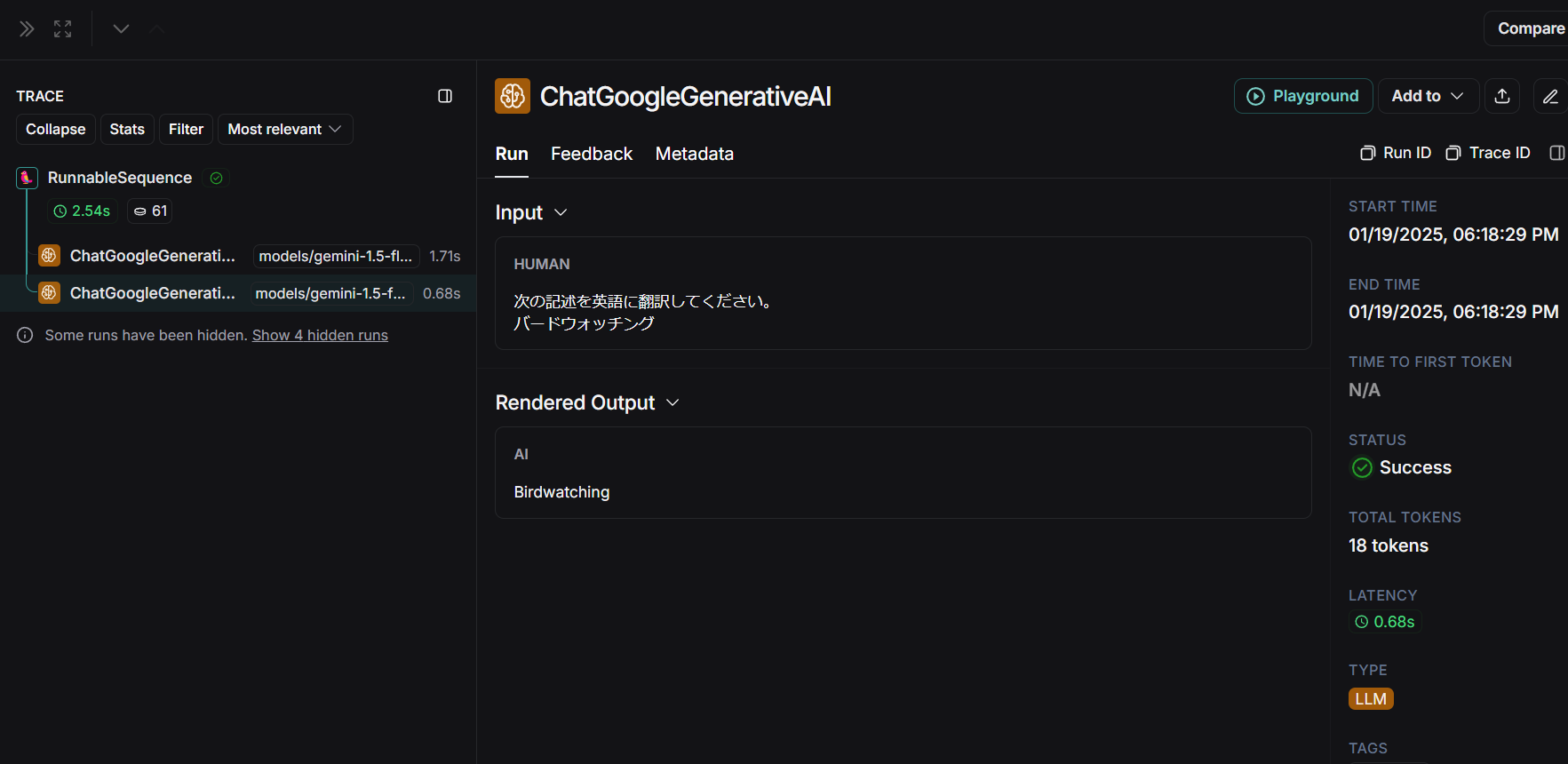Click the RunnableSequence success checkmark

tap(216, 178)
